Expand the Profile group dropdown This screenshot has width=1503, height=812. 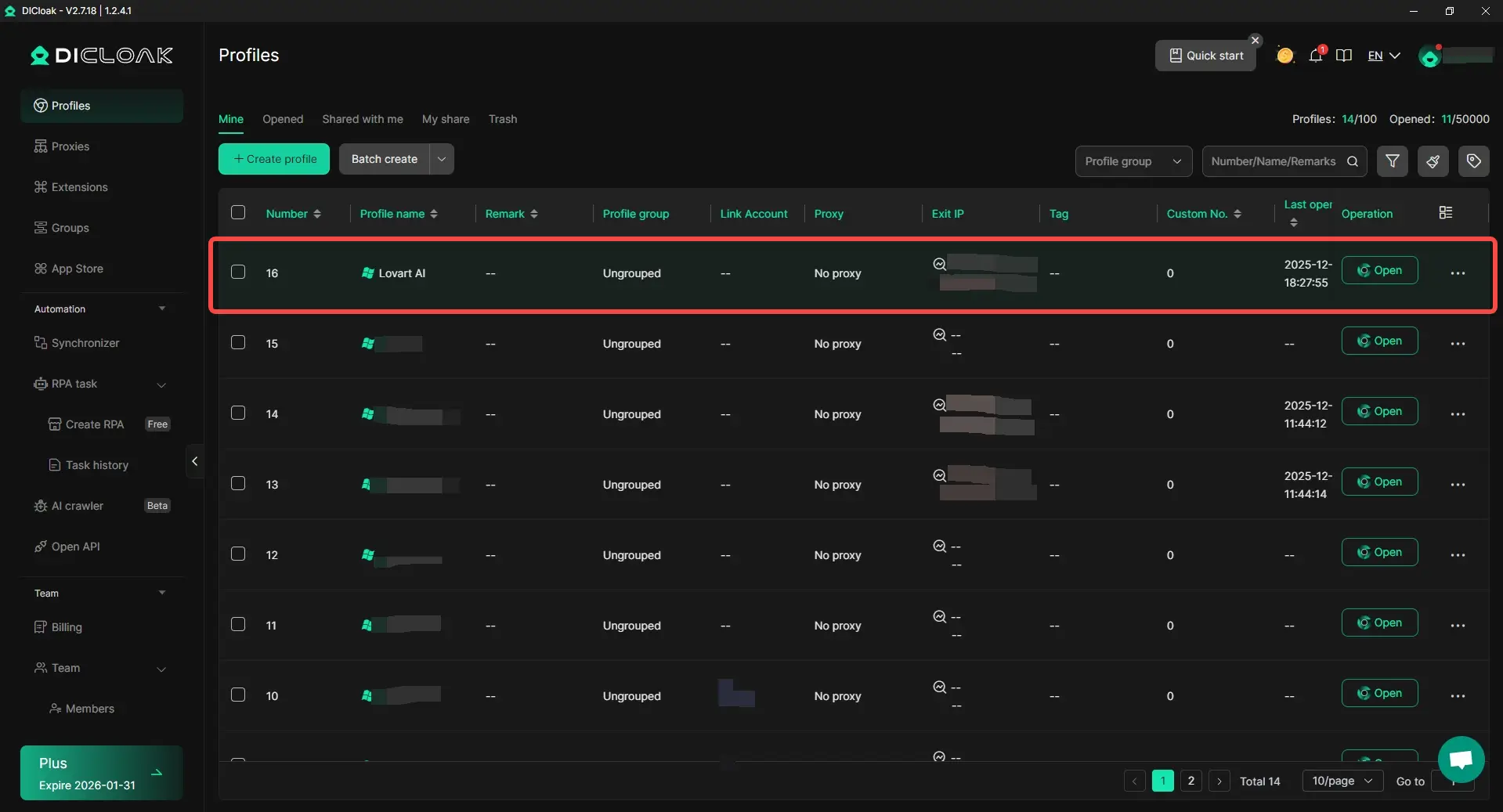coord(1133,161)
